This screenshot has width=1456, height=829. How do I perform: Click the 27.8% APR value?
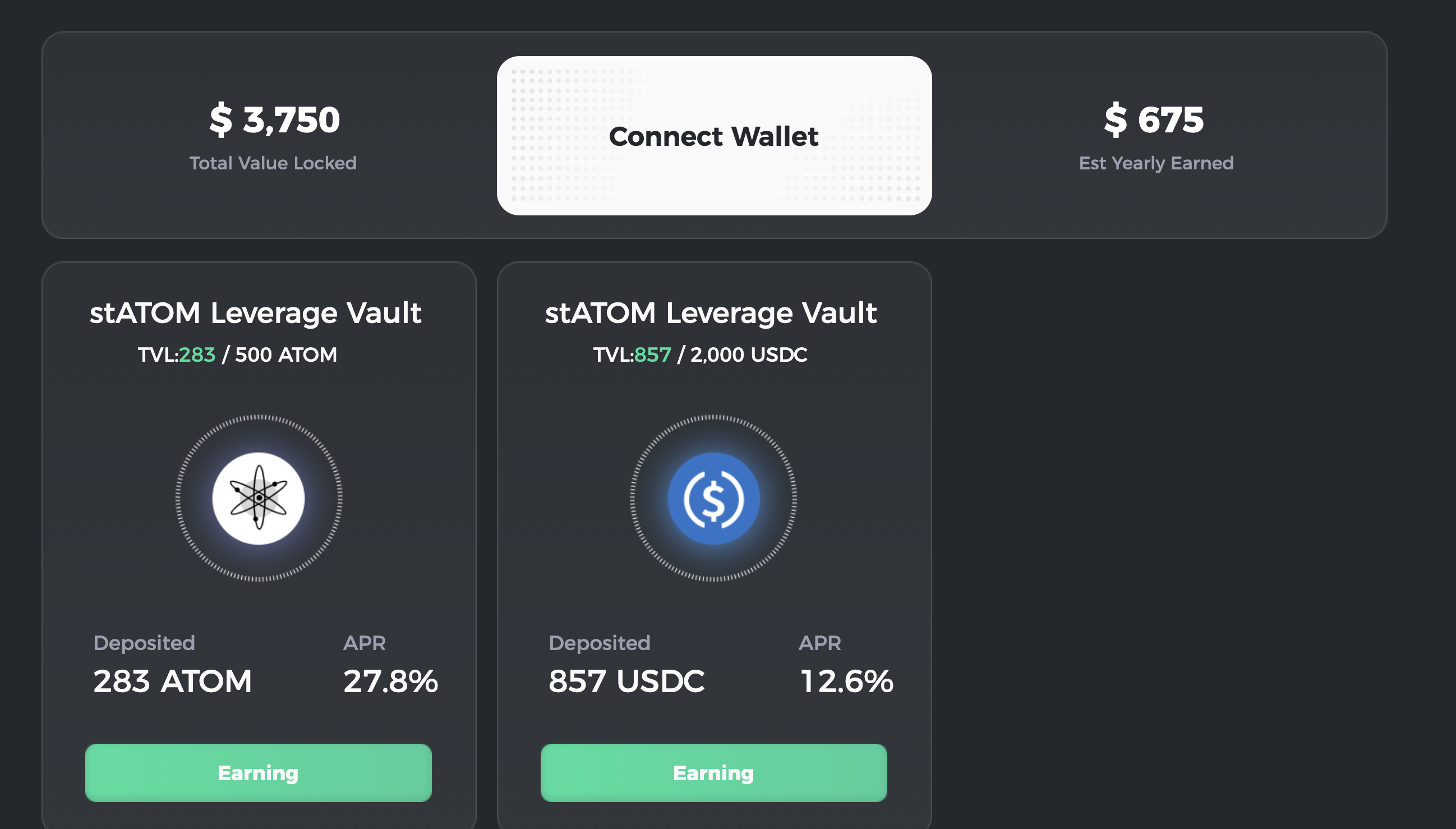pyautogui.click(x=390, y=680)
